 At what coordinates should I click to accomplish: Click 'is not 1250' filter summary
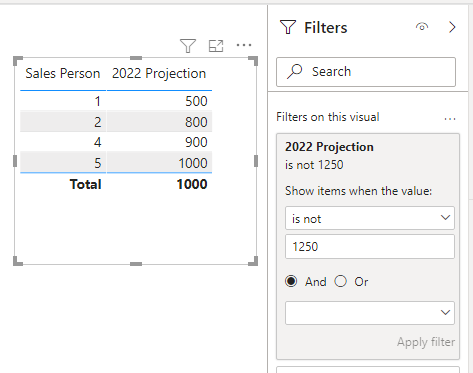click(314, 165)
